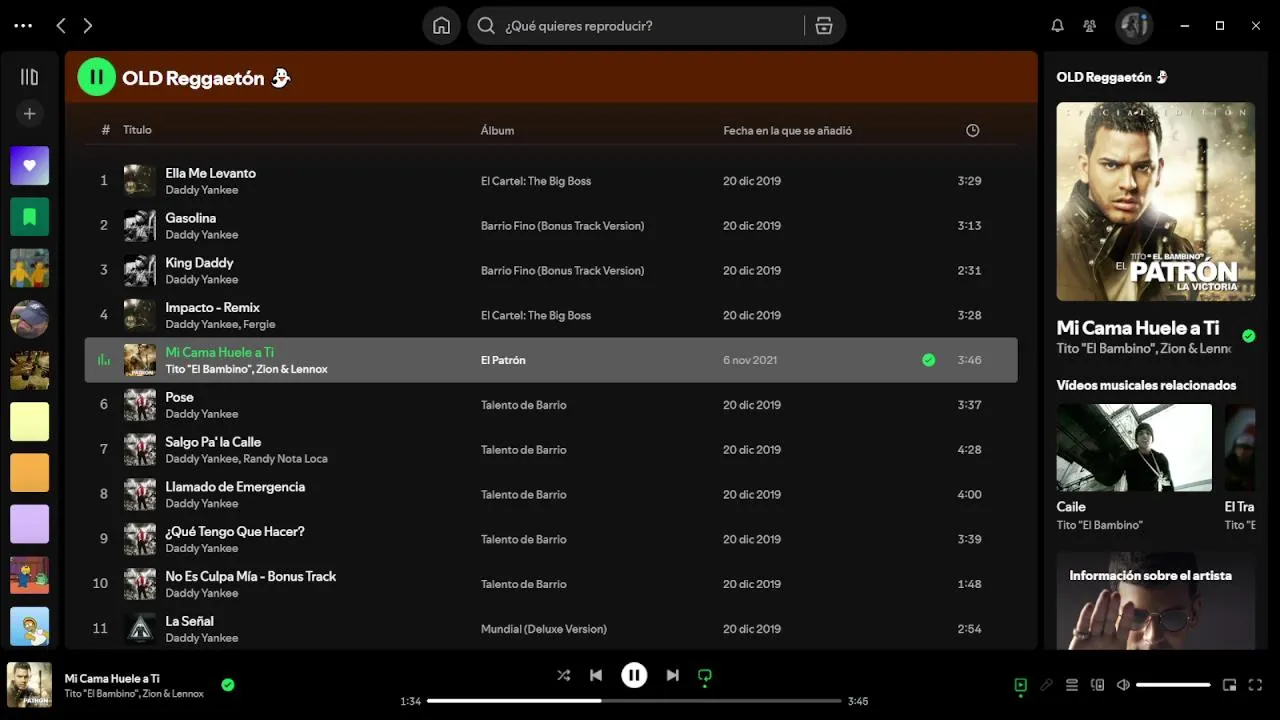The width and height of the screenshot is (1280, 720).
Task: Open the miniplayer
Action: click(x=1230, y=685)
